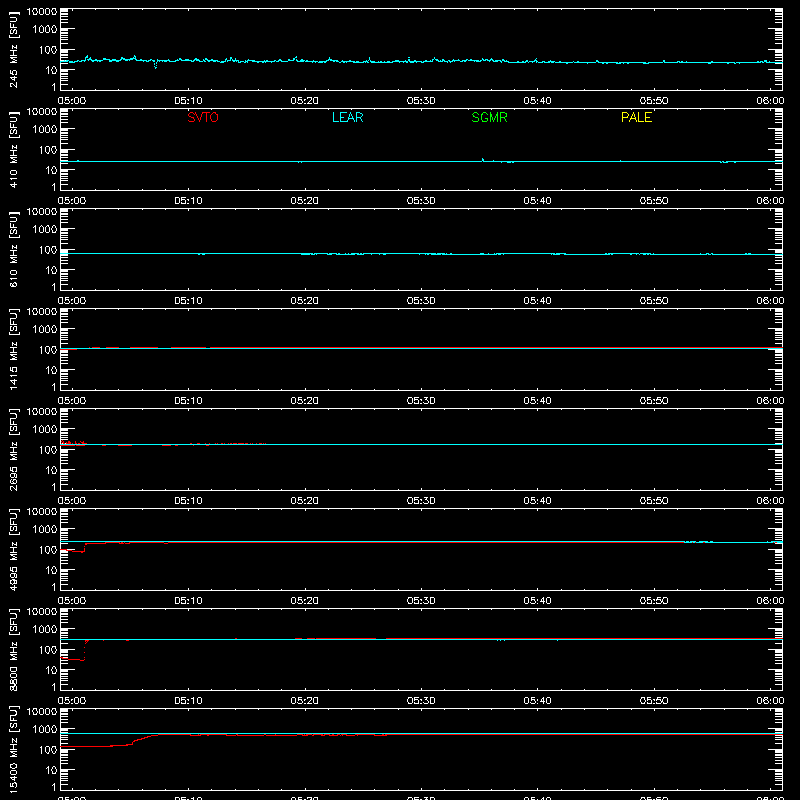Select the "245 MHz [SFU]" axis label
The height and width of the screenshot is (800, 800).
13,49
